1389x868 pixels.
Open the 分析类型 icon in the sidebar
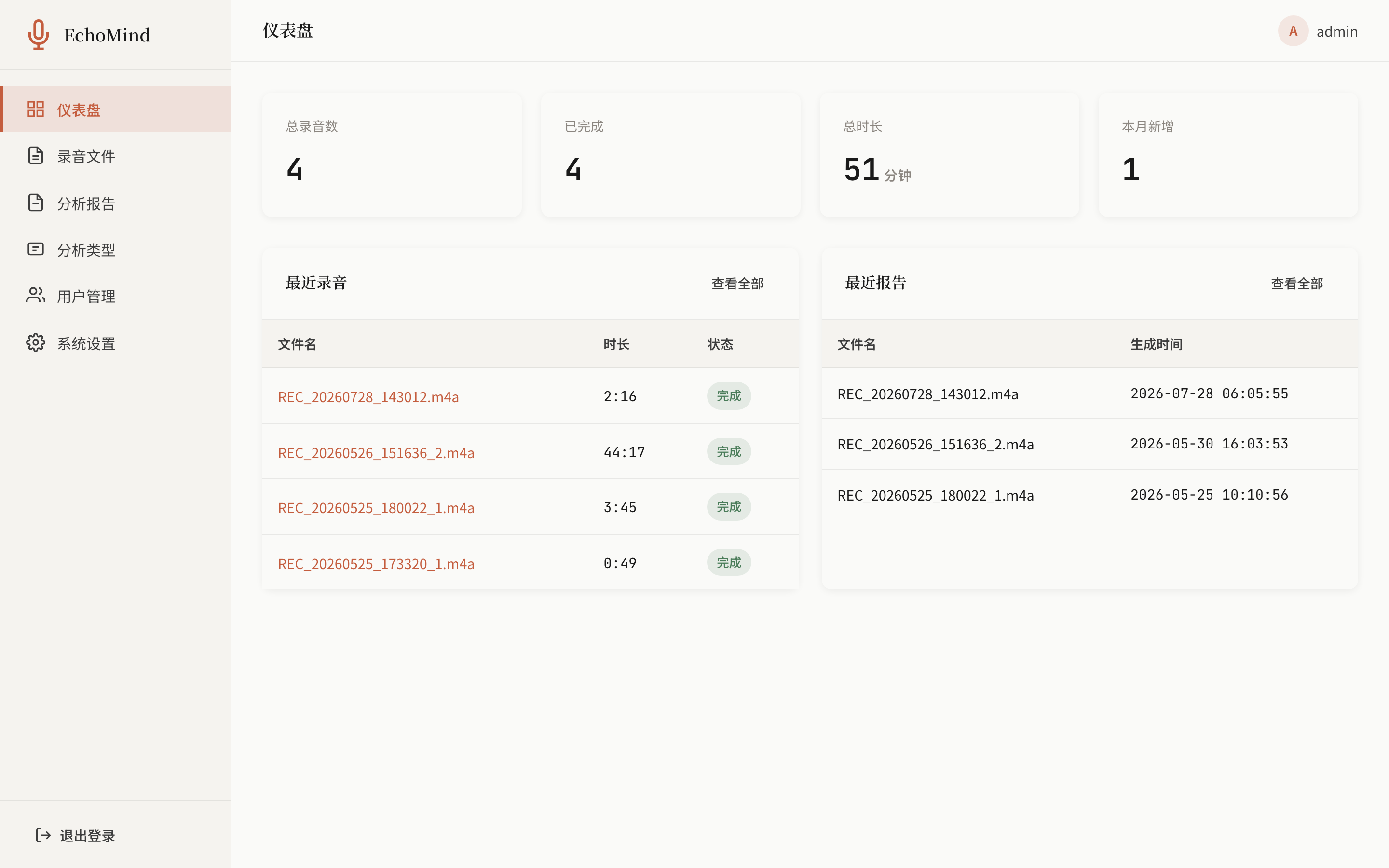coord(36,249)
